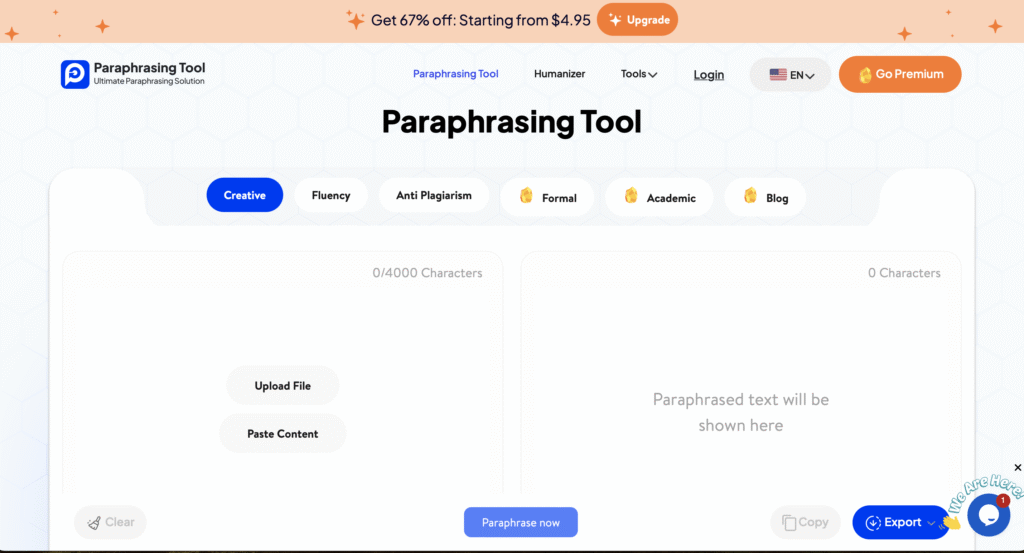Click the copy icon near Copy

click(x=789, y=522)
